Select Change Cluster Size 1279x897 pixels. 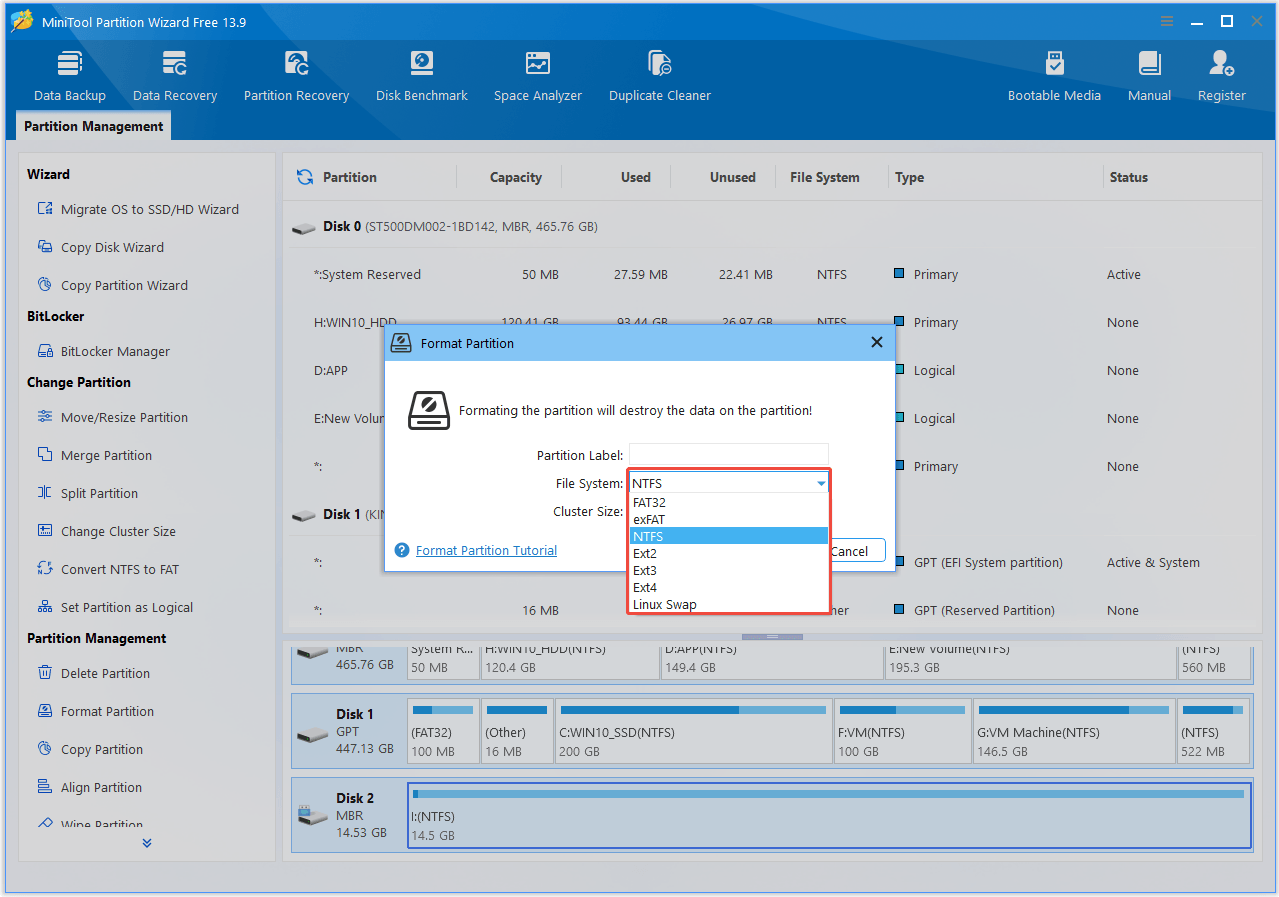click(x=106, y=531)
